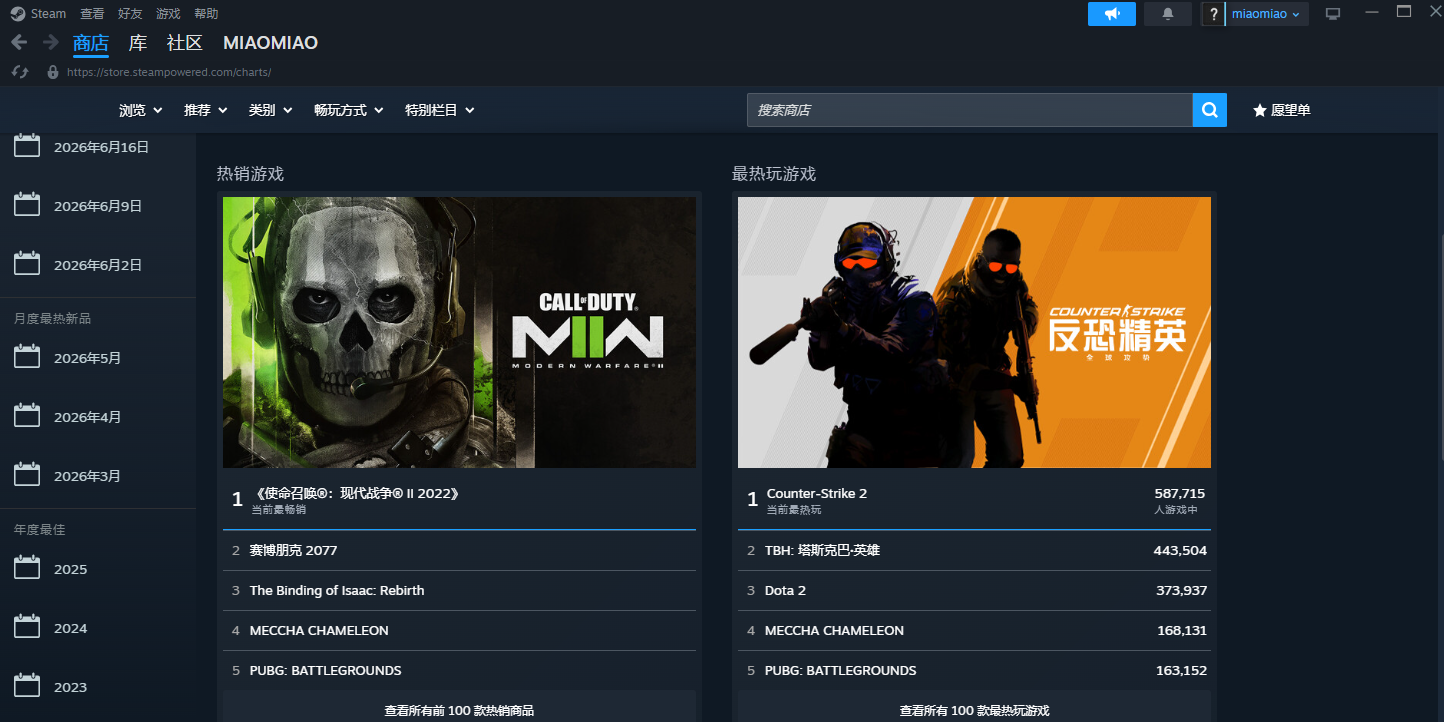Viewport: 1444px width, 722px height.
Task: Click calendar icon next to 2026年6月9日
Action: tap(27, 205)
